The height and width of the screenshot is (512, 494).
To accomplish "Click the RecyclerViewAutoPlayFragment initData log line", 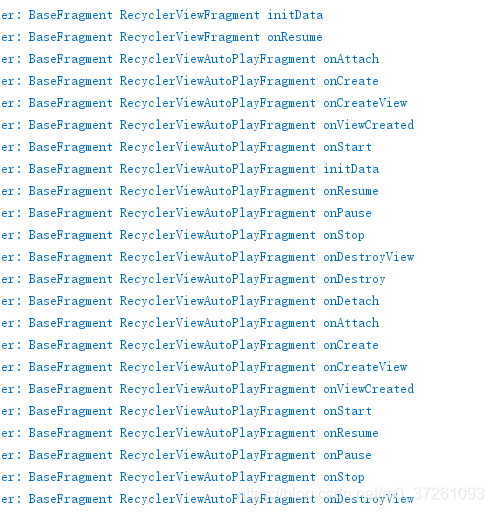I will point(190,169).
